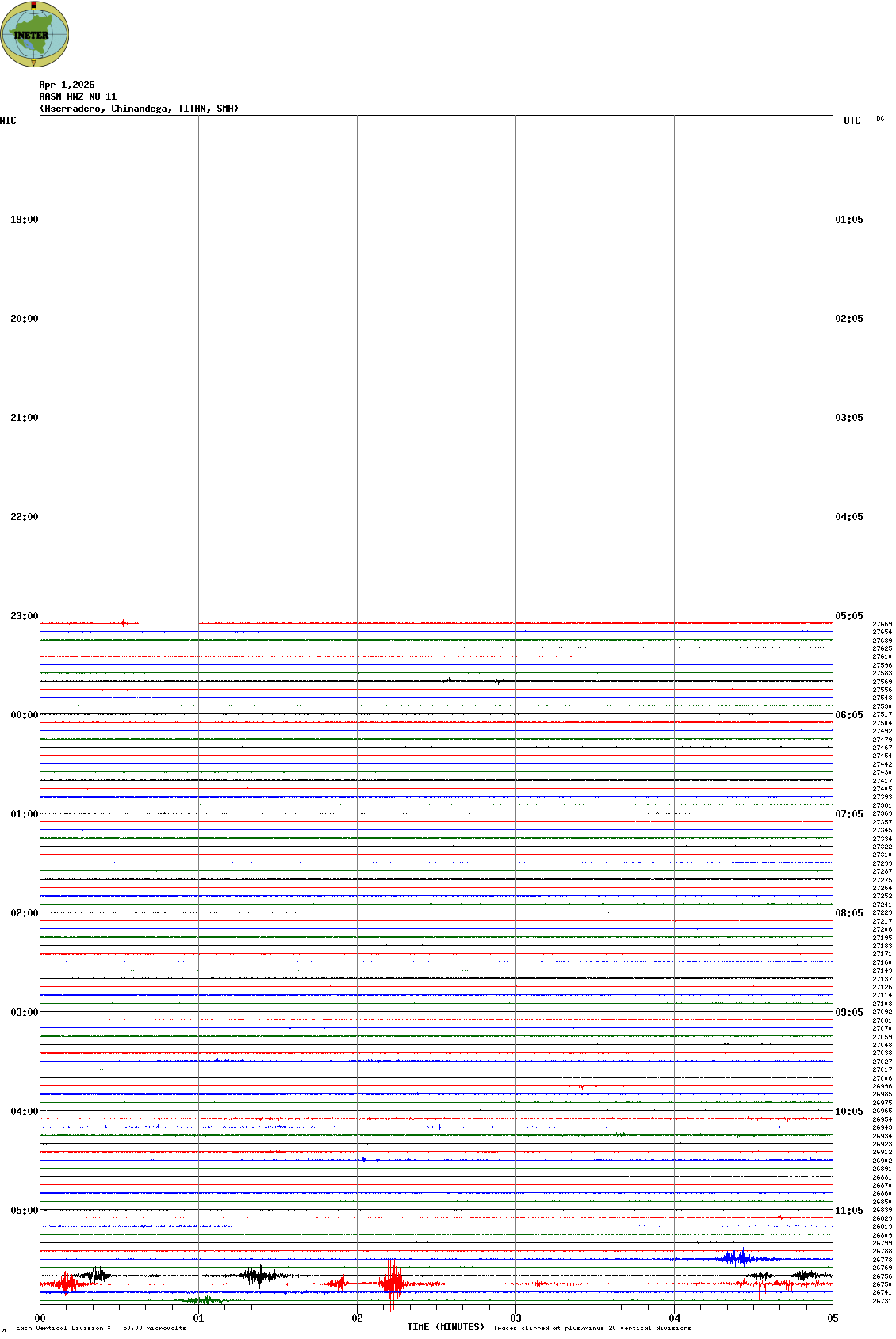Click the 27669 DC value at top right
Viewport: 896px width, 1339px height.
click(x=882, y=624)
